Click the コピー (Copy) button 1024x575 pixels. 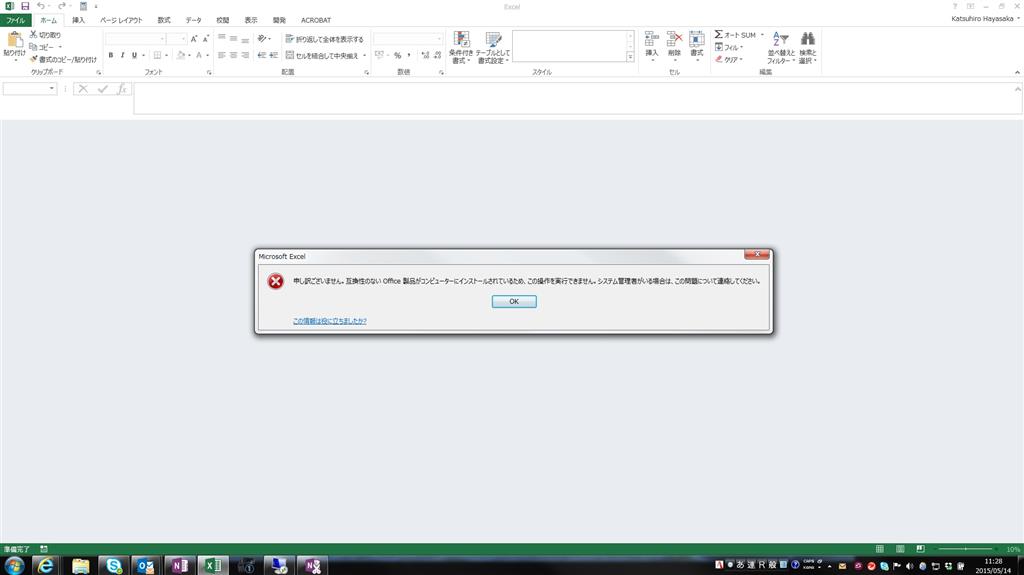pos(42,47)
